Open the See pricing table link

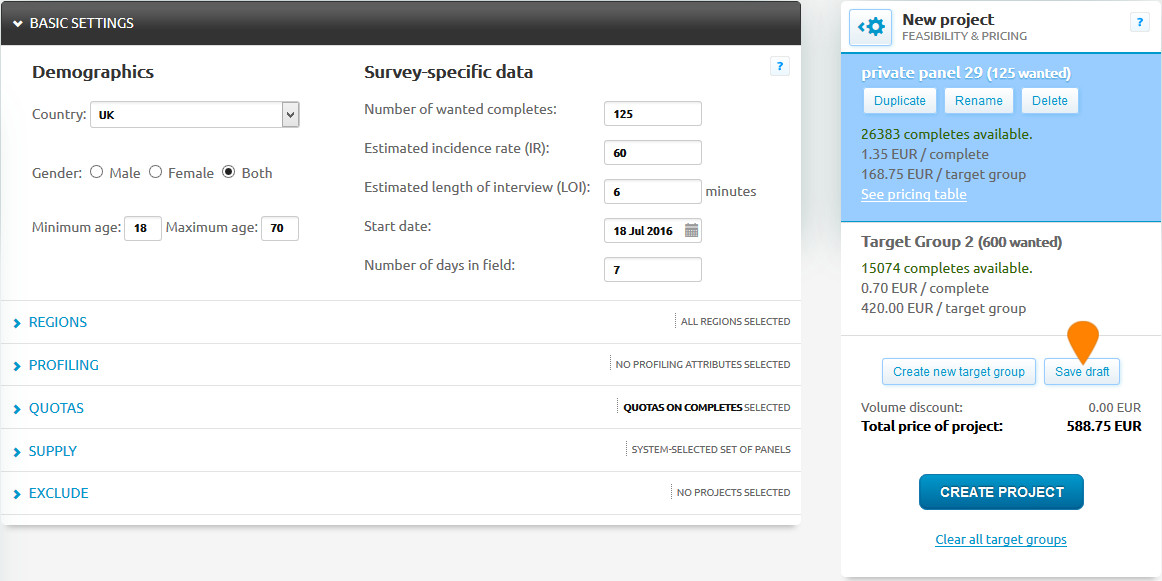tap(913, 194)
